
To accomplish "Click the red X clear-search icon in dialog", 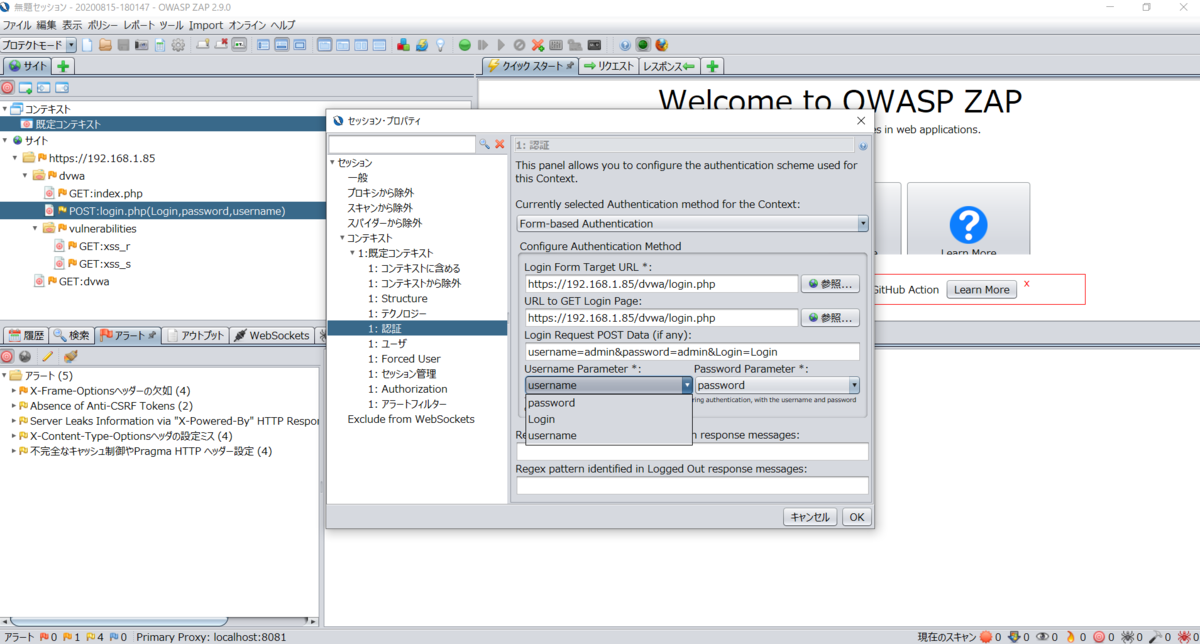I will [500, 145].
